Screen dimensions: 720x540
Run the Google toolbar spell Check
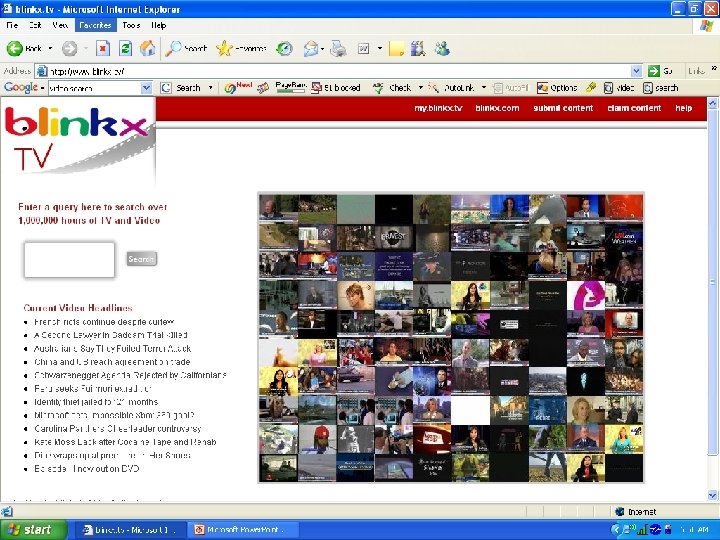click(x=393, y=88)
